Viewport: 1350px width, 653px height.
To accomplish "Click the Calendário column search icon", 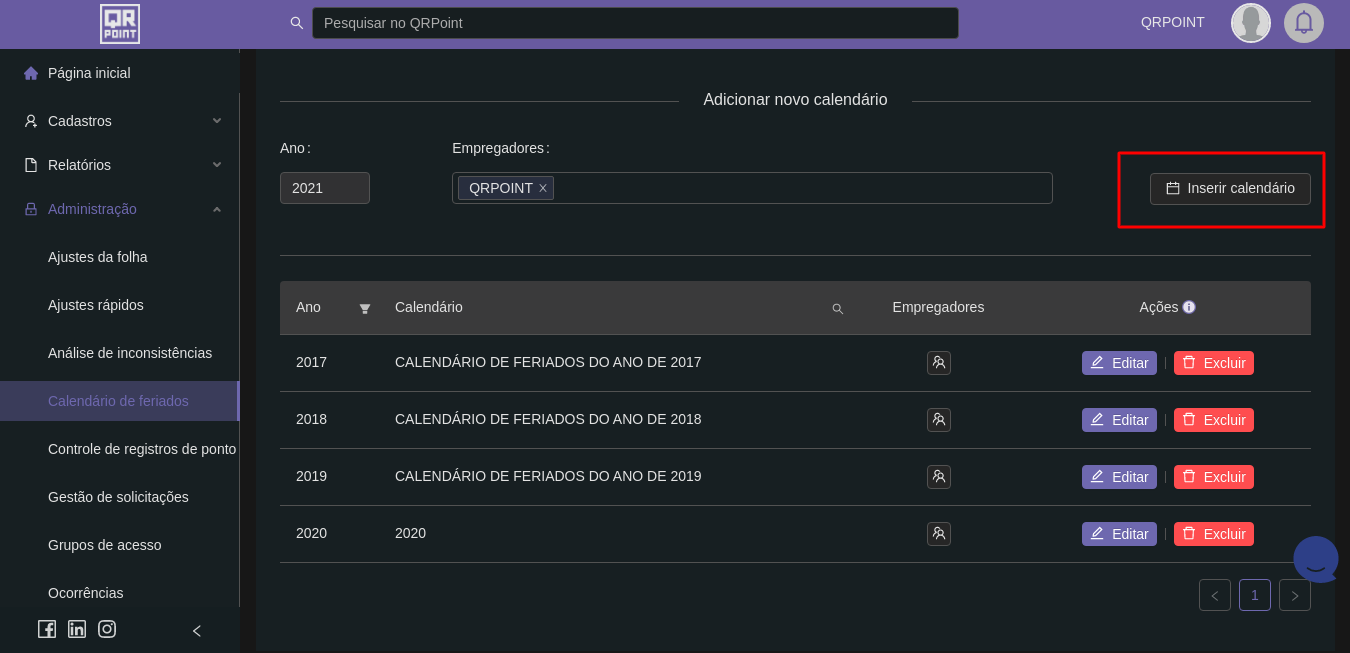I will [x=837, y=309].
